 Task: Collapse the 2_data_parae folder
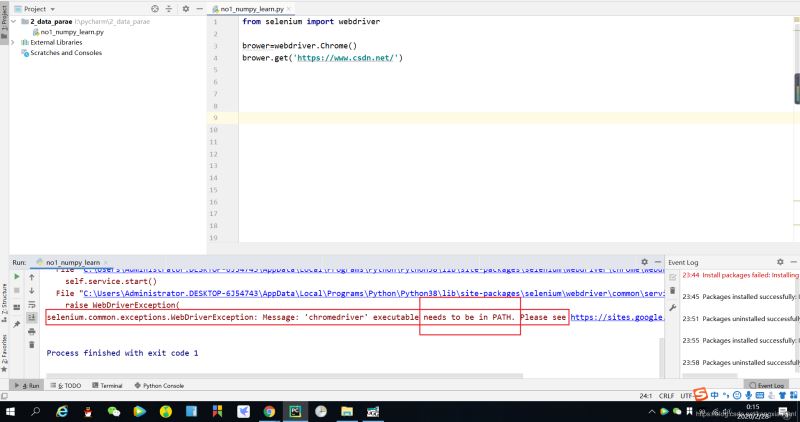[14, 22]
